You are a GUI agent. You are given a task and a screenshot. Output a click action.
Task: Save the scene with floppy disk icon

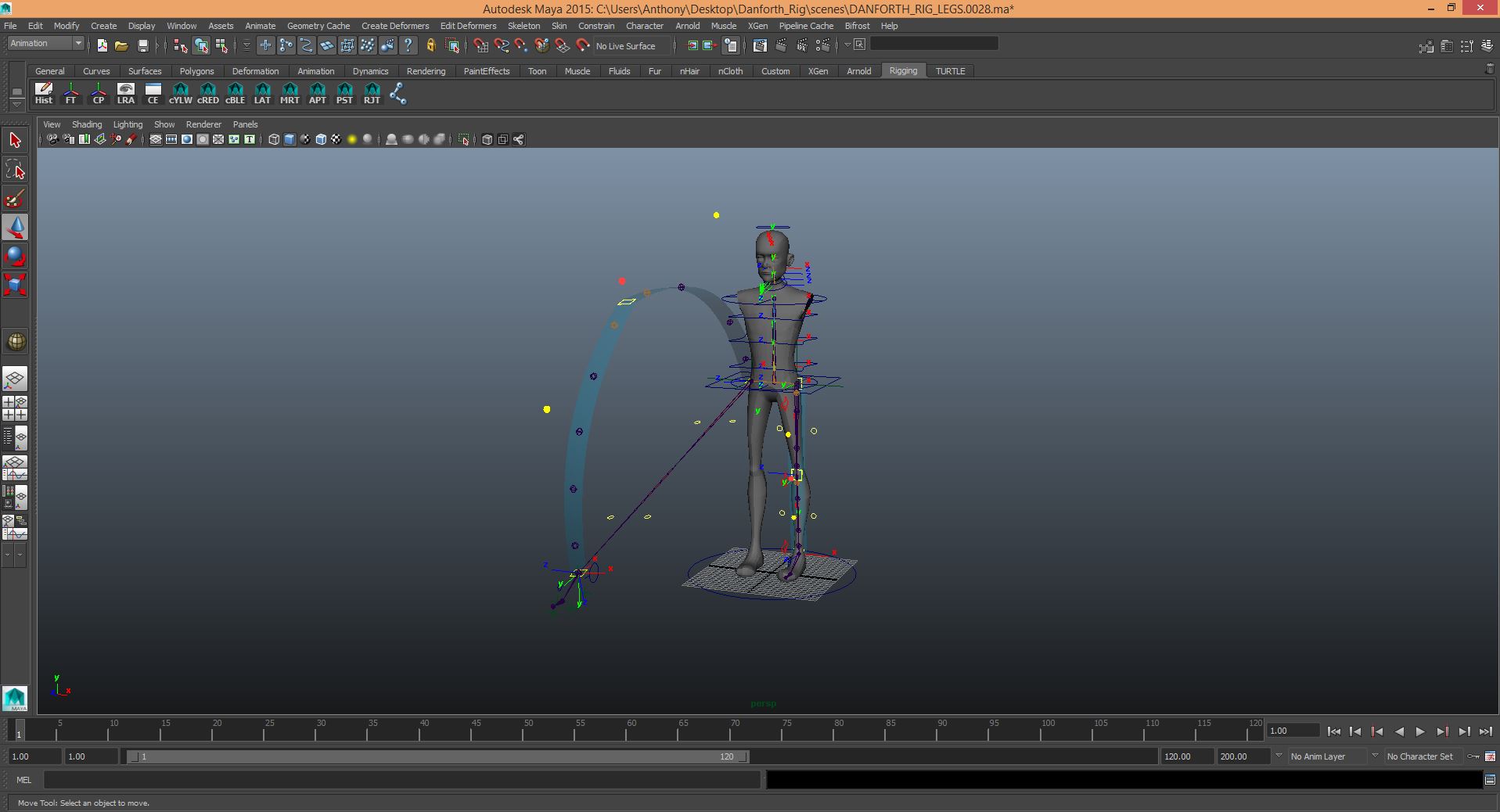pos(143,45)
